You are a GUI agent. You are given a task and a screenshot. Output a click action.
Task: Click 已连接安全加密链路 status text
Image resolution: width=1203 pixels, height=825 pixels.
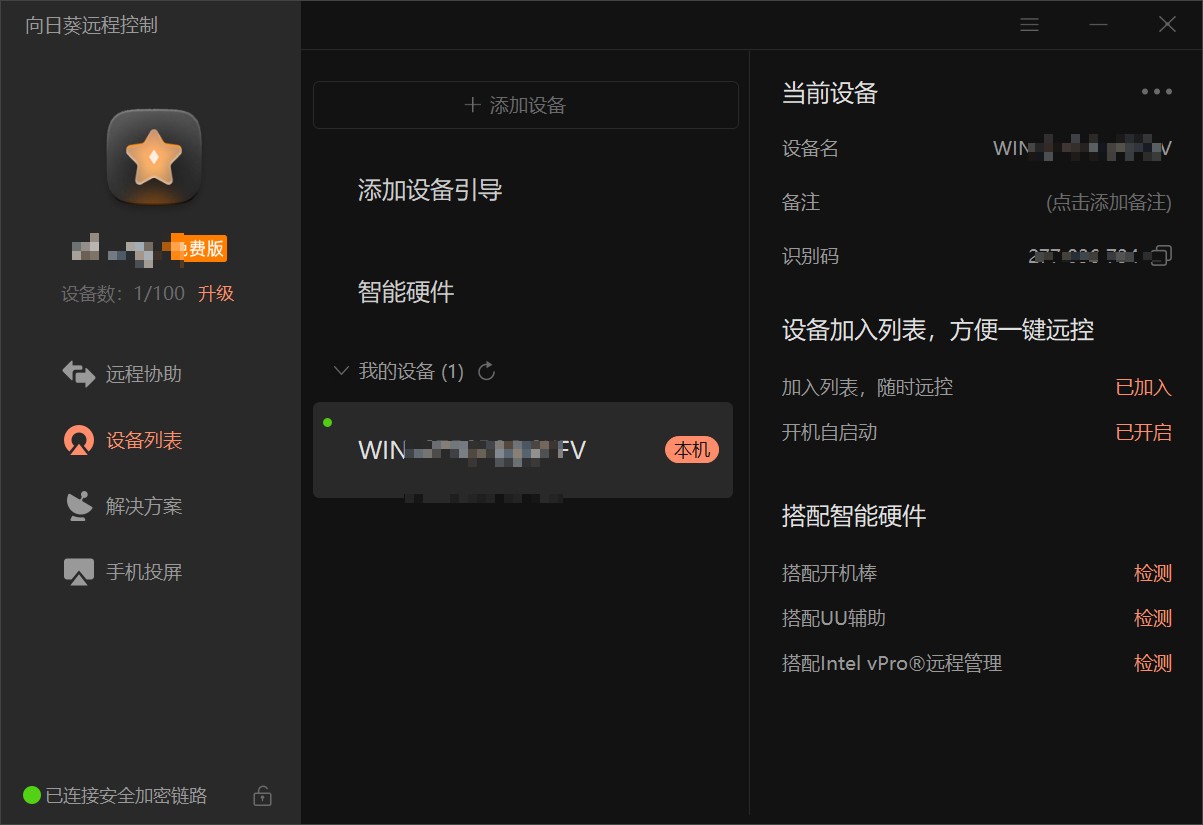[x=127, y=796]
